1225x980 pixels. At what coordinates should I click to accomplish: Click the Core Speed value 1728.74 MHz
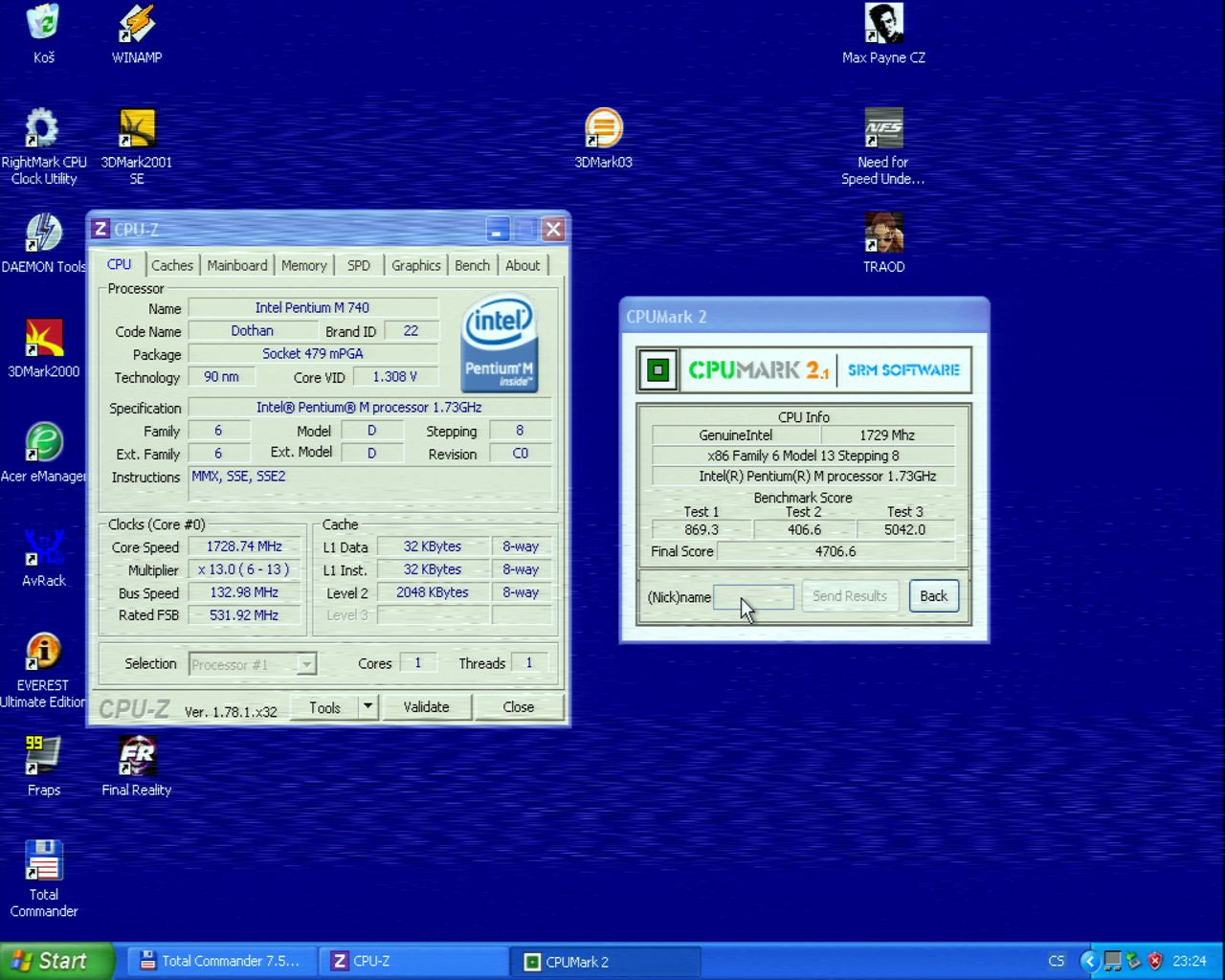tap(244, 546)
